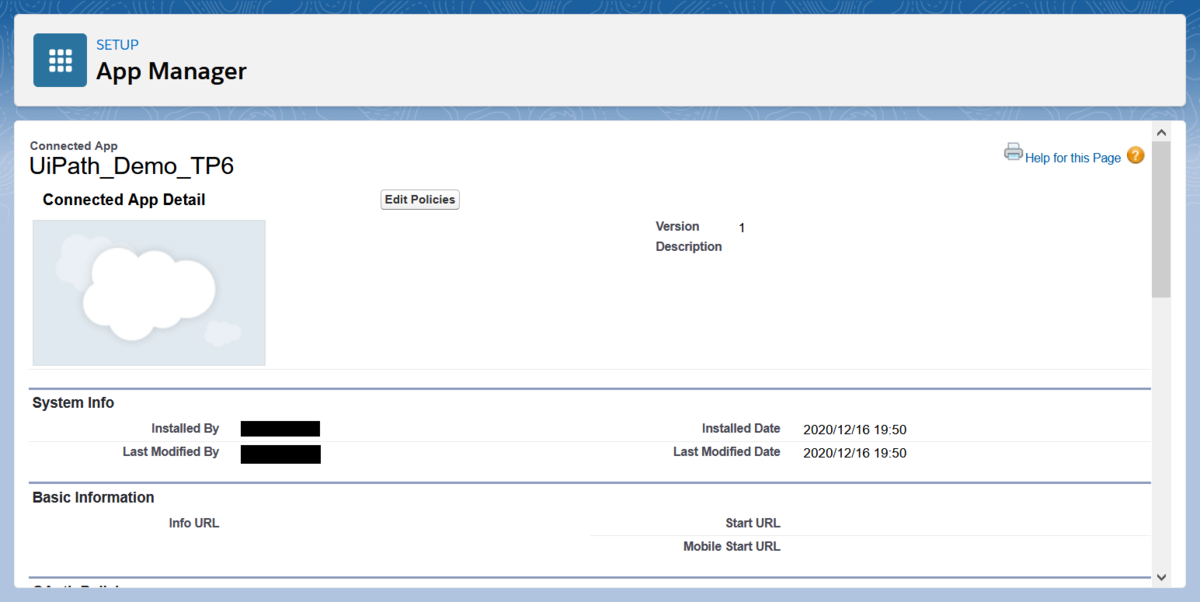Screen dimensions: 1200x602
Task: Click the Connected App Detail heading
Action: (x=124, y=200)
